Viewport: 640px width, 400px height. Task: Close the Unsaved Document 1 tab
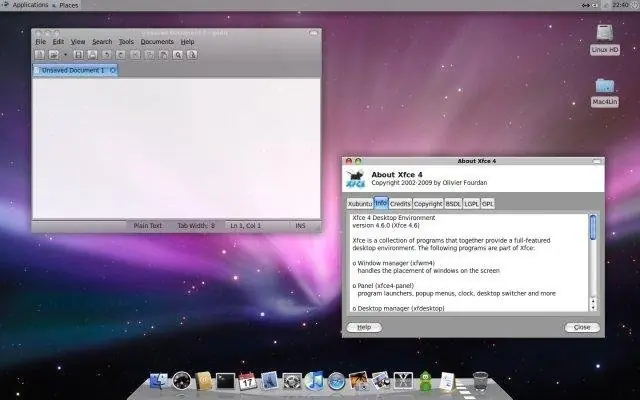coord(113,70)
